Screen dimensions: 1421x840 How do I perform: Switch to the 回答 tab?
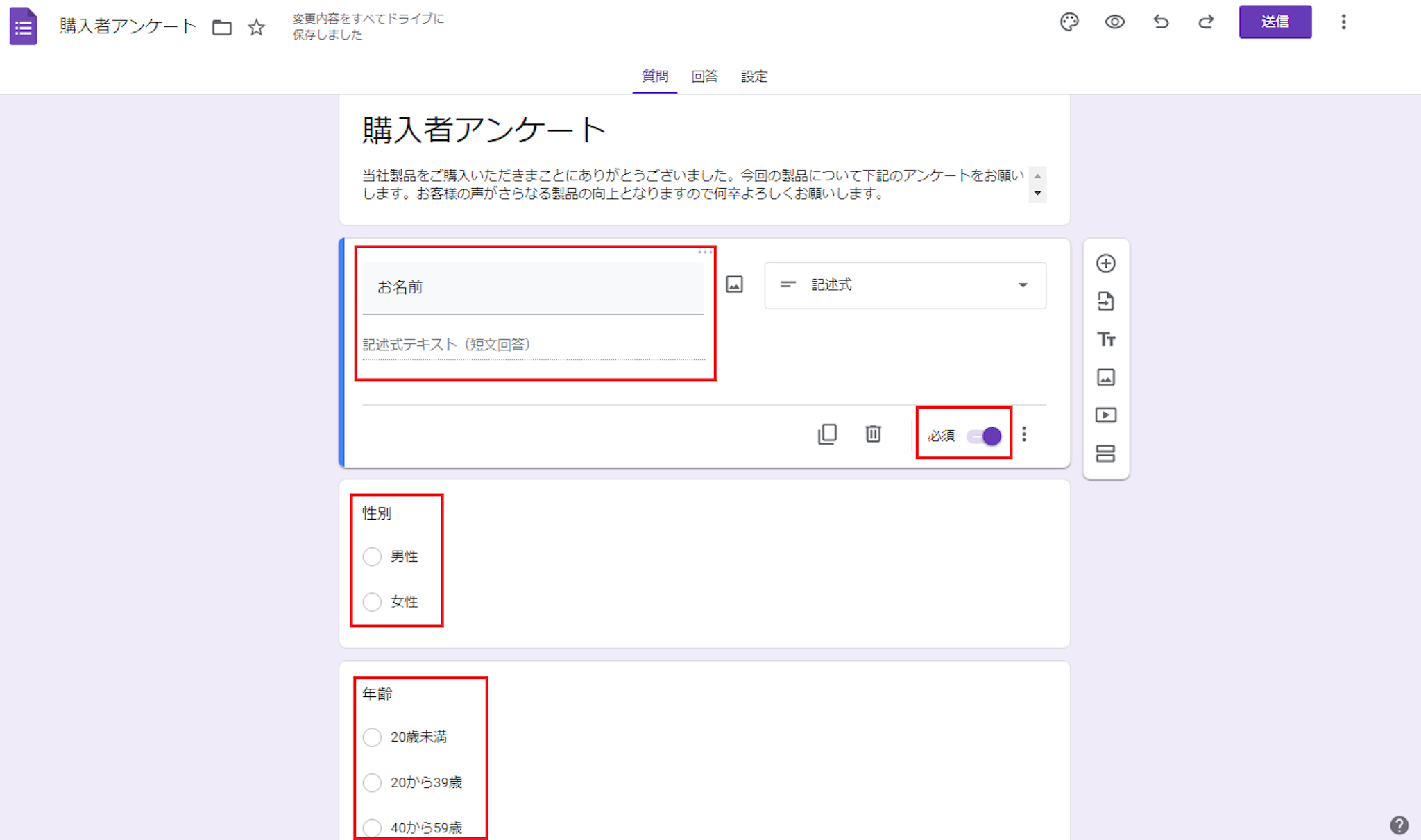tap(704, 76)
